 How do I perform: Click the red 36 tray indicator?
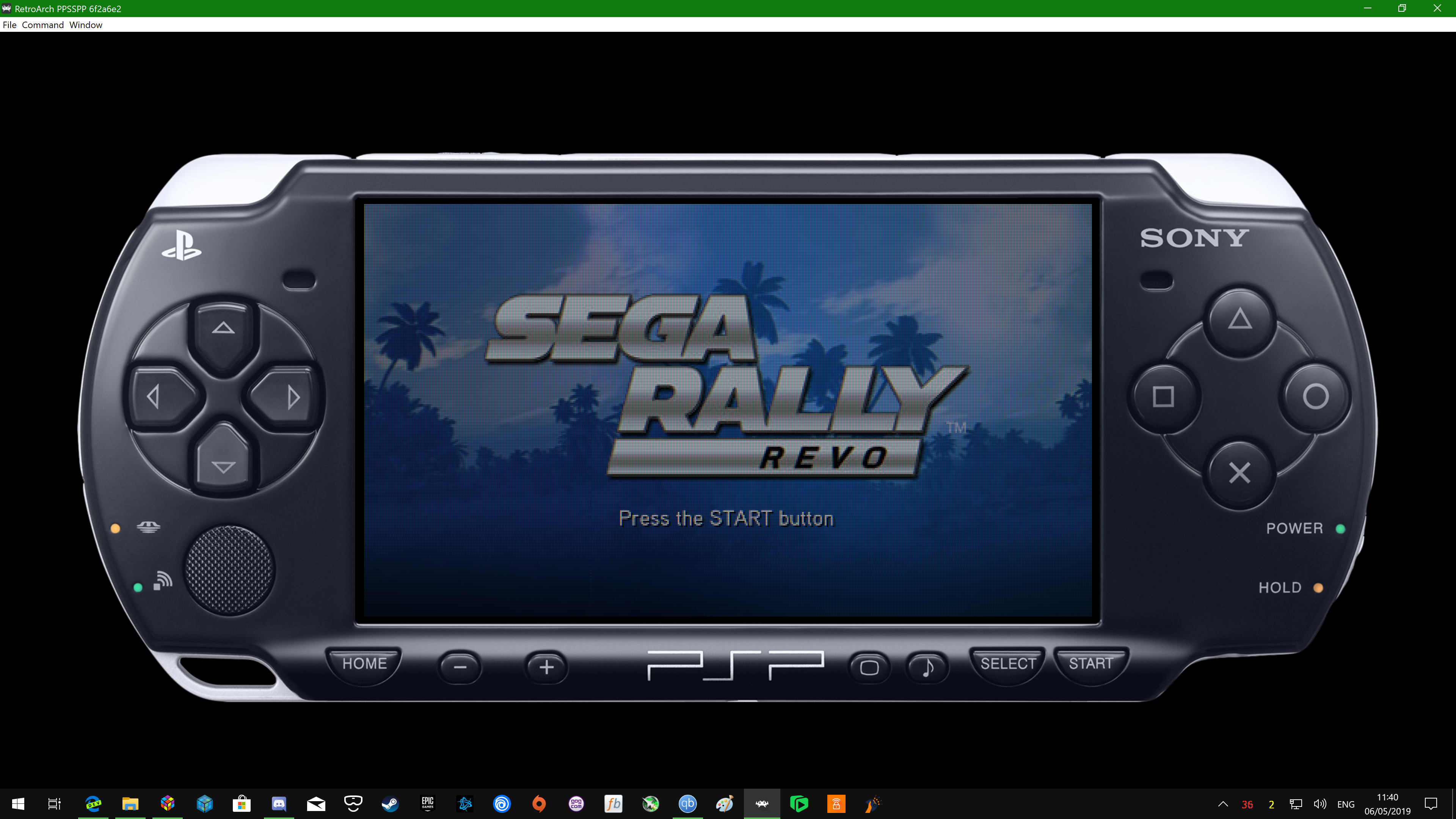(x=1247, y=804)
